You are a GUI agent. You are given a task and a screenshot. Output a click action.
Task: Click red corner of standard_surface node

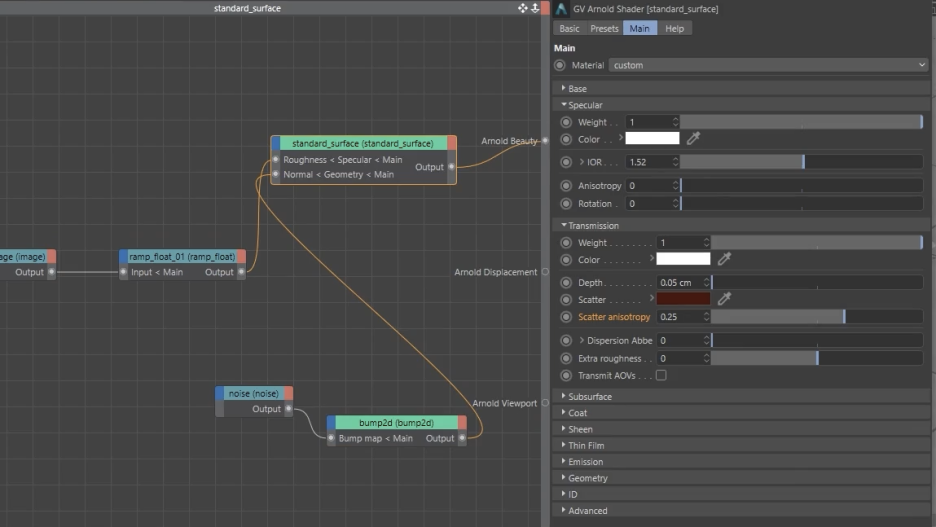pyautogui.click(x=452, y=143)
